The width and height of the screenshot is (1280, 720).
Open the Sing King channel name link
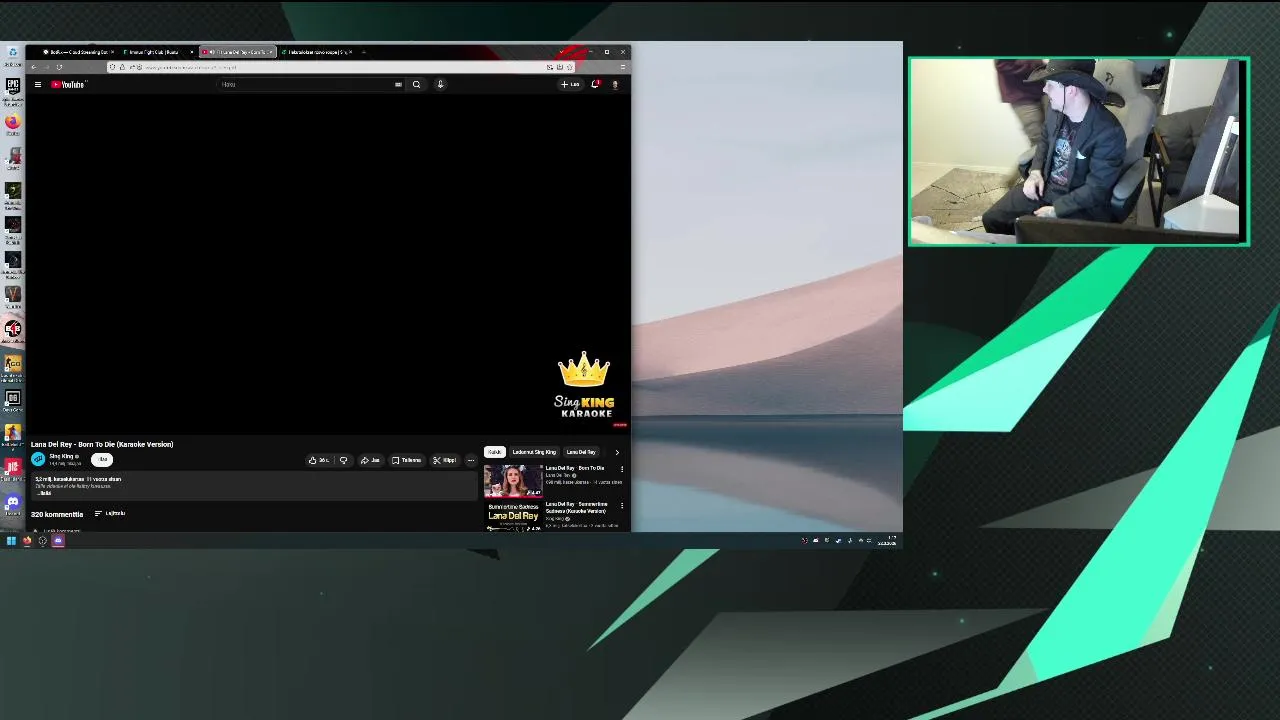point(62,456)
